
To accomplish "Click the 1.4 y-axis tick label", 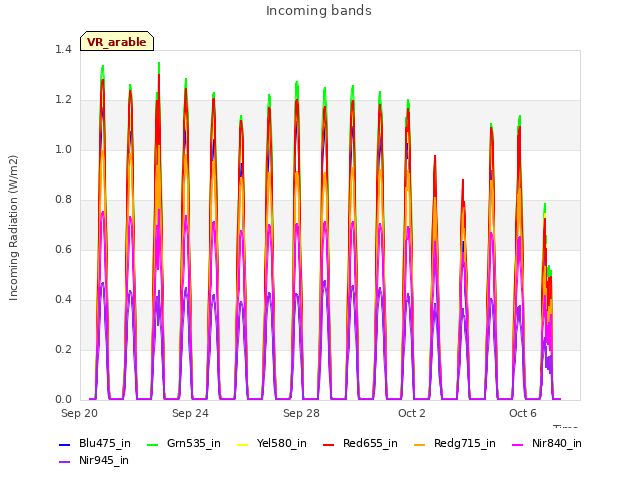I will click(x=63, y=49).
